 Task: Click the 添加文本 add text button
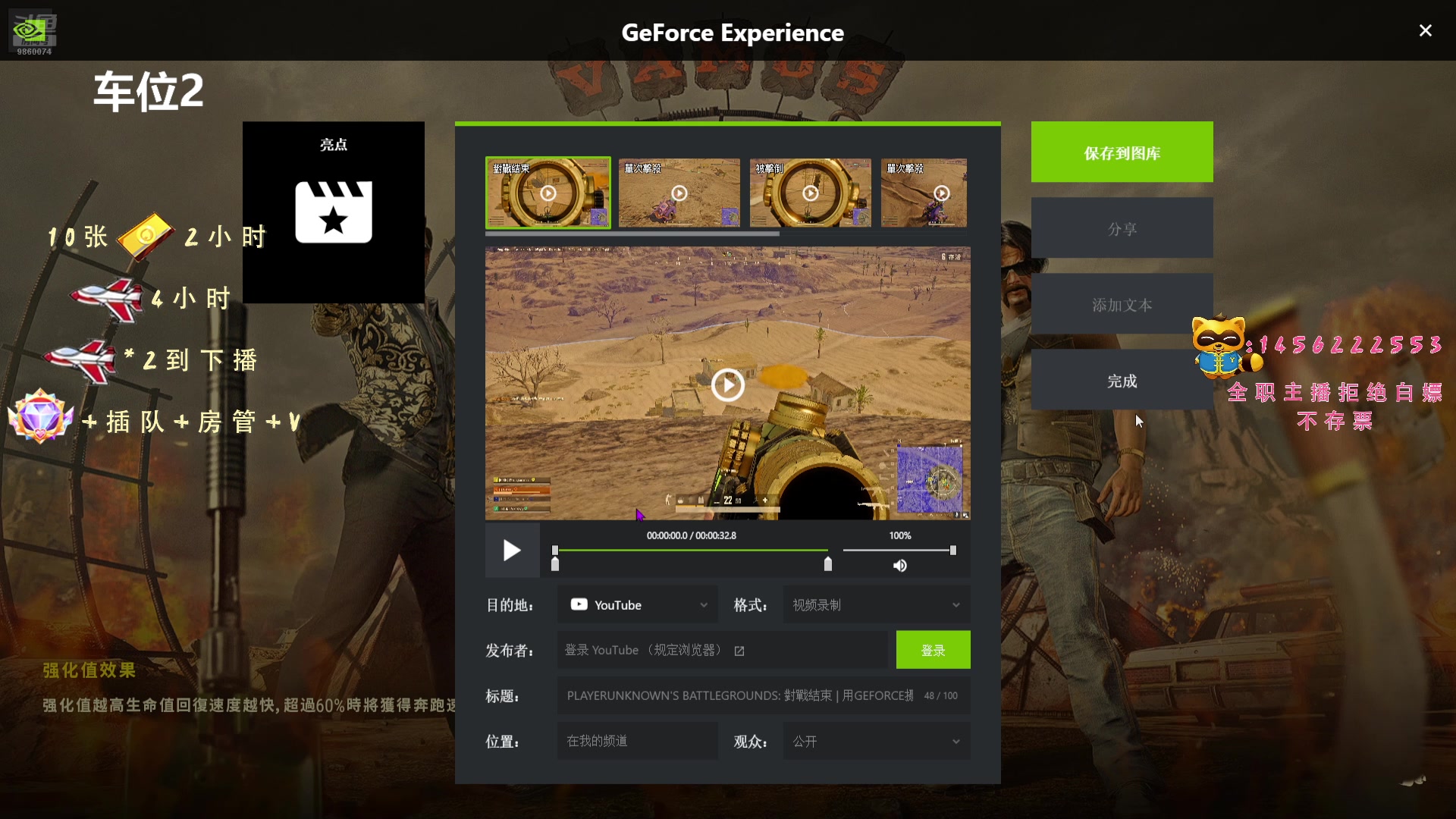(x=1122, y=304)
